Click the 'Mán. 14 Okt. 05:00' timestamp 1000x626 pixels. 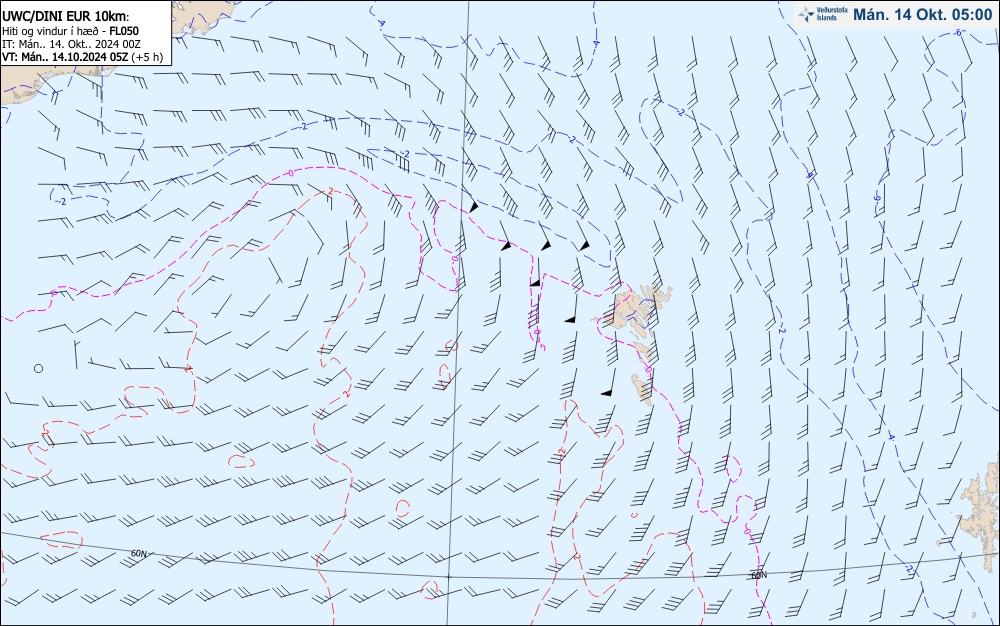click(x=922, y=15)
